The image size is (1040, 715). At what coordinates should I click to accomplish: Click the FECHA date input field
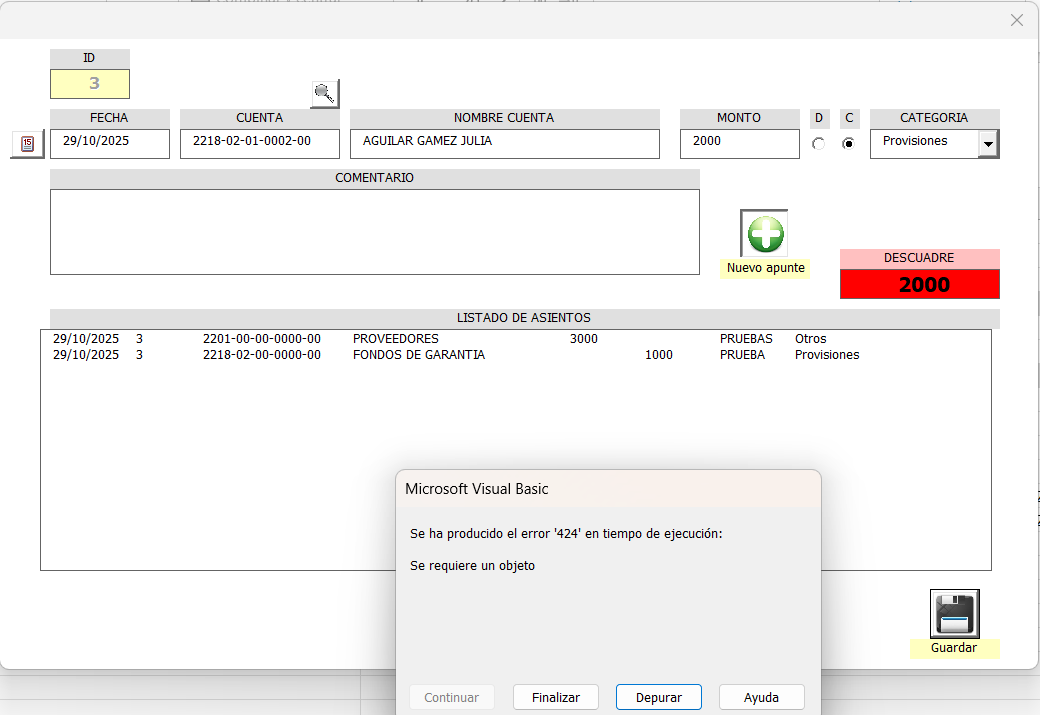pos(110,143)
